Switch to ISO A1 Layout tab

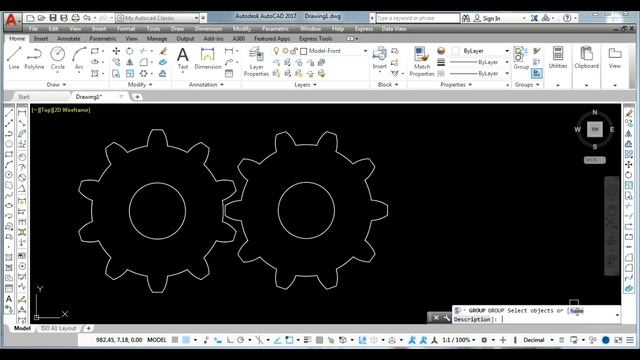[58, 328]
